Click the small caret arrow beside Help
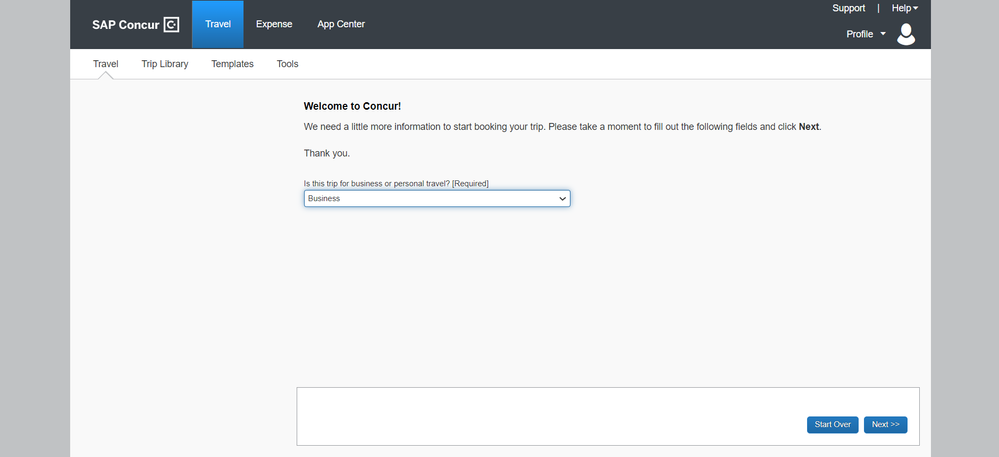 [916, 8]
